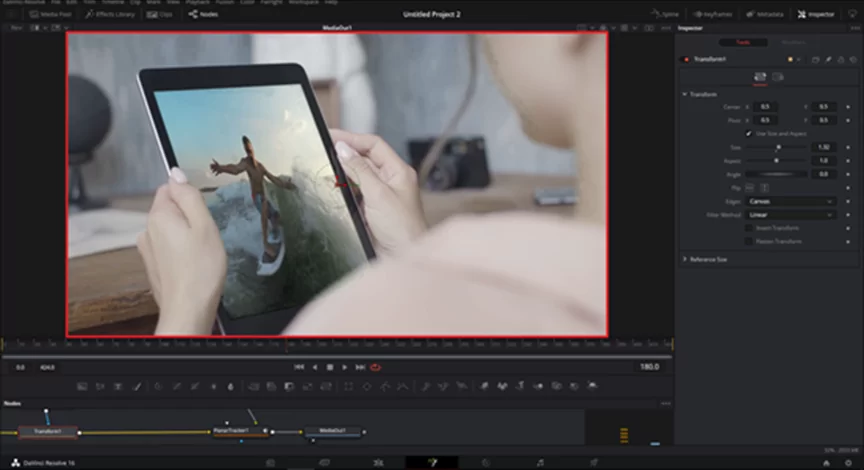
Task: Enable the Invert Transform checkbox
Action: [748, 228]
